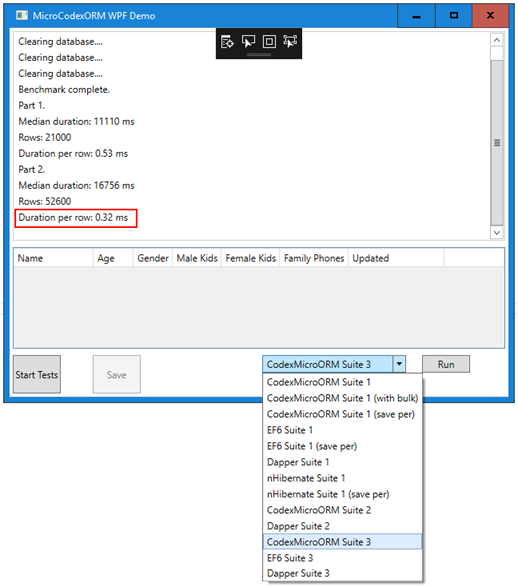Screen dimensions: 518x587
Task: Click the log's vertical scrollbar thumb
Action: point(497,143)
